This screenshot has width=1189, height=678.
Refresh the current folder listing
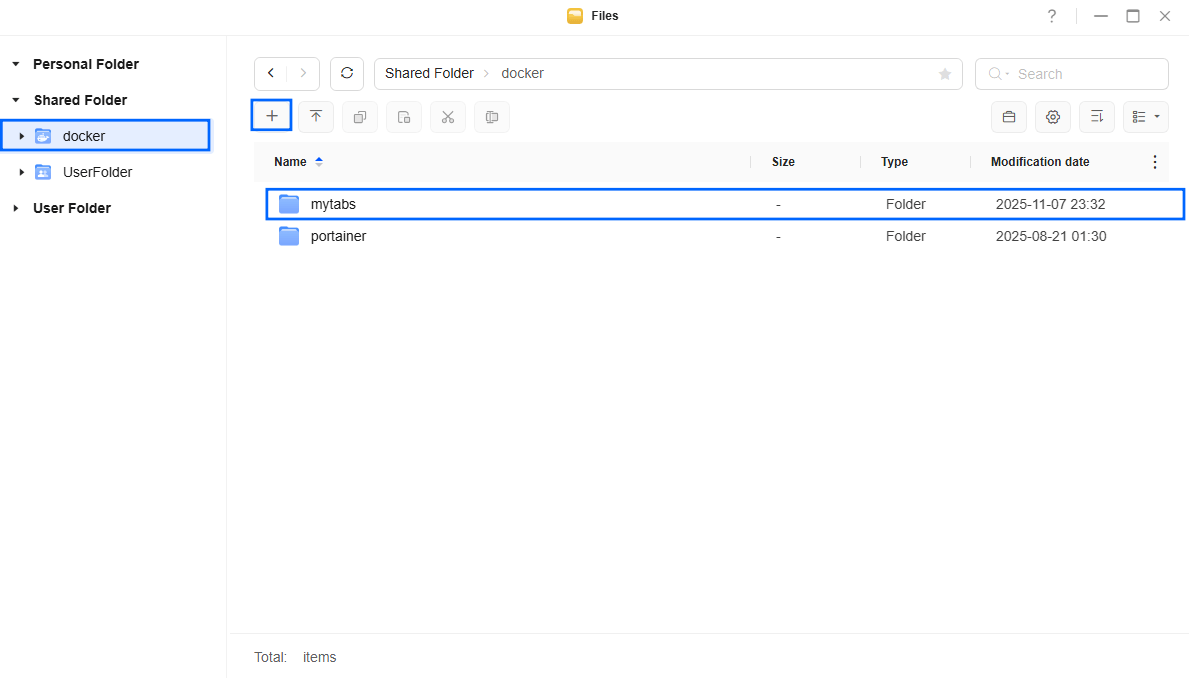click(347, 74)
